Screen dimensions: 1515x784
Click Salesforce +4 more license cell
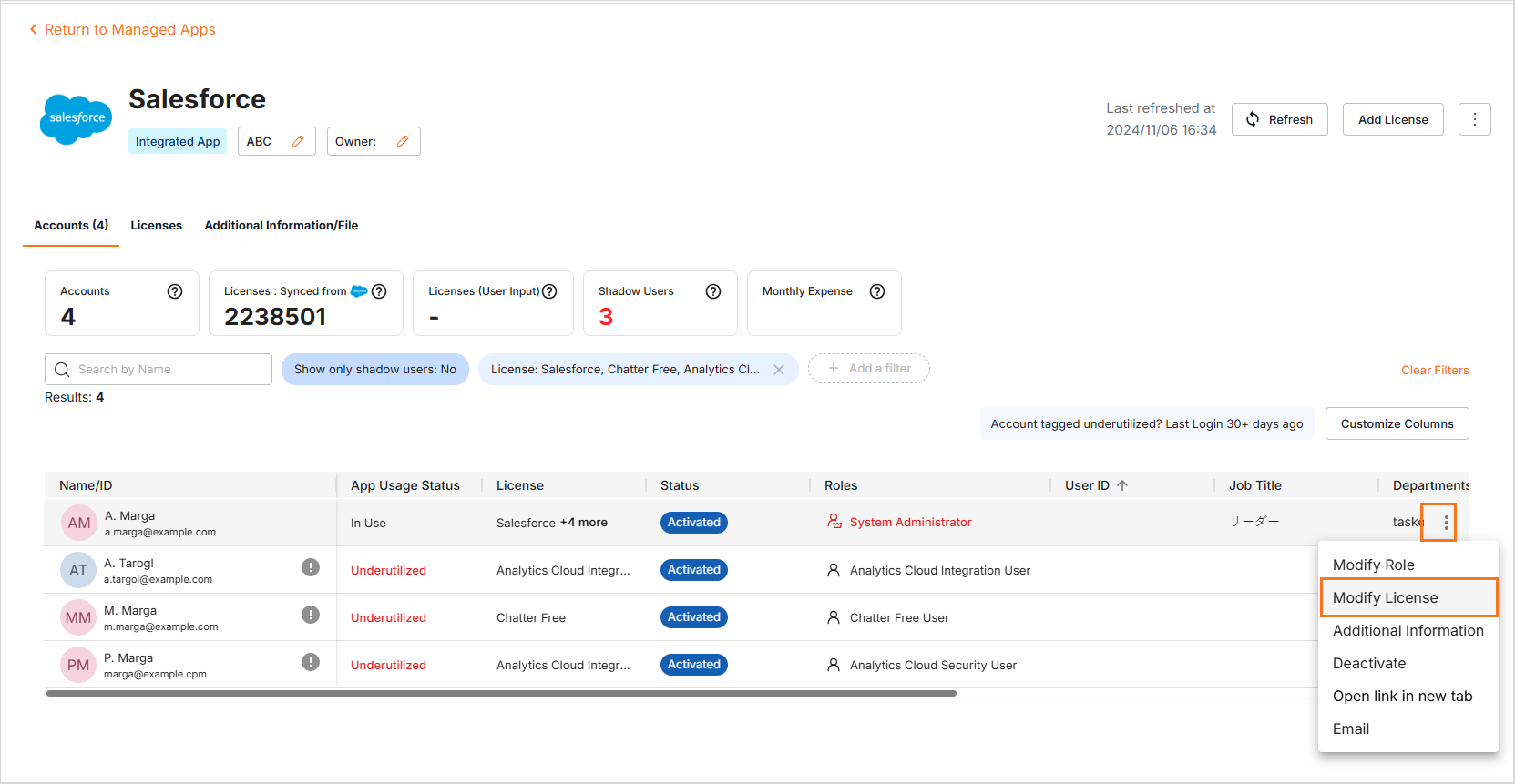[552, 523]
